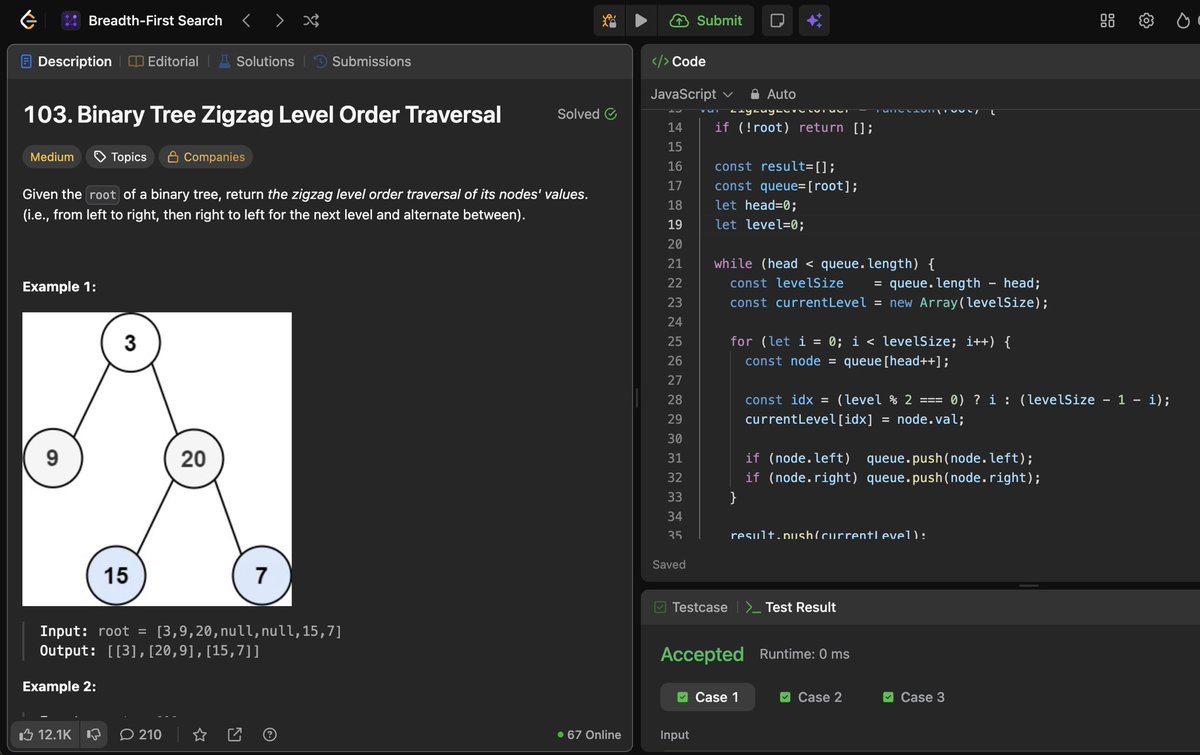1200x755 pixels.
Task: Open the notes sticky icon
Action: pos(777,20)
